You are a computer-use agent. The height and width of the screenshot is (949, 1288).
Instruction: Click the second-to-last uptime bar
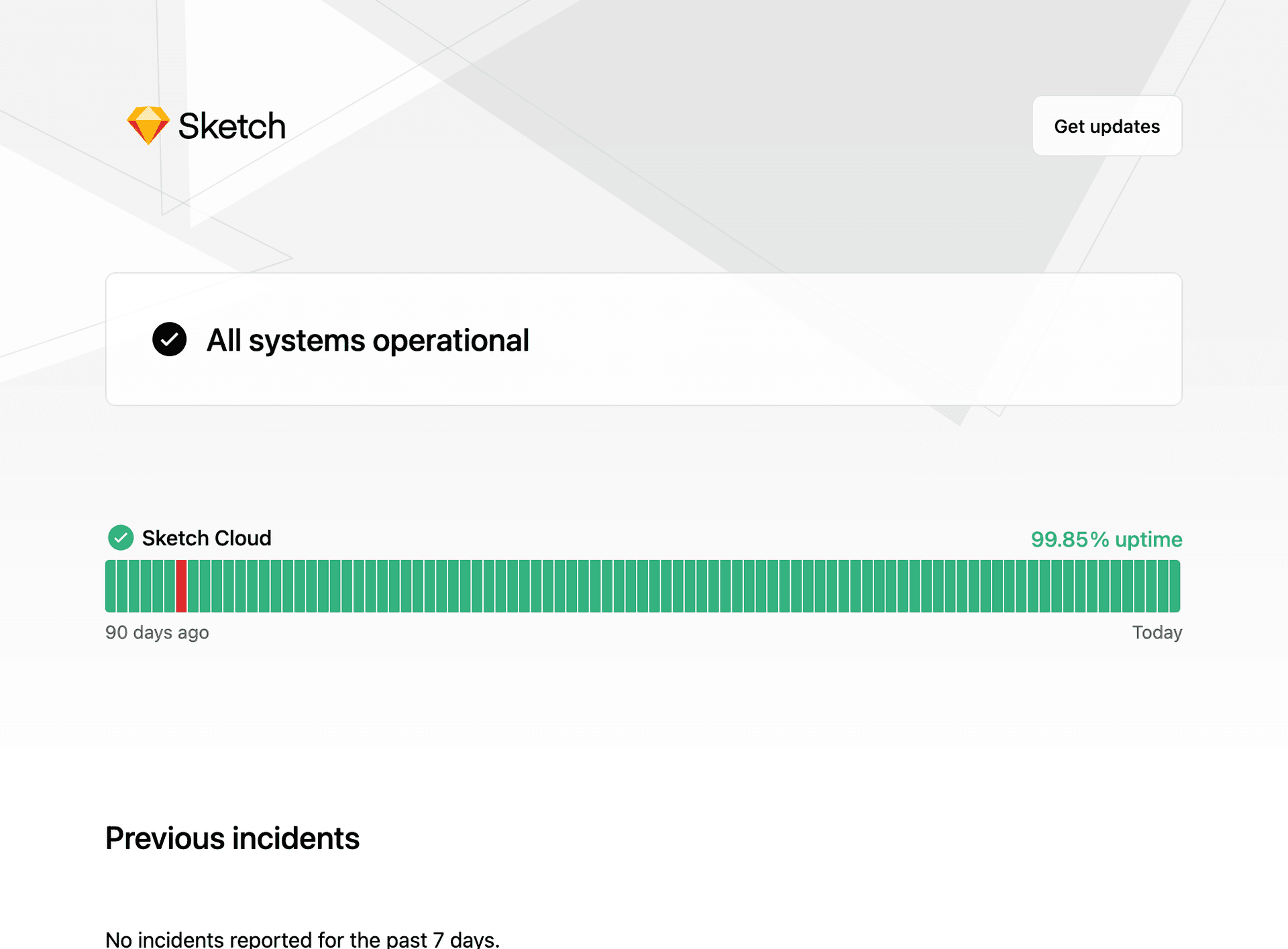click(x=1163, y=586)
